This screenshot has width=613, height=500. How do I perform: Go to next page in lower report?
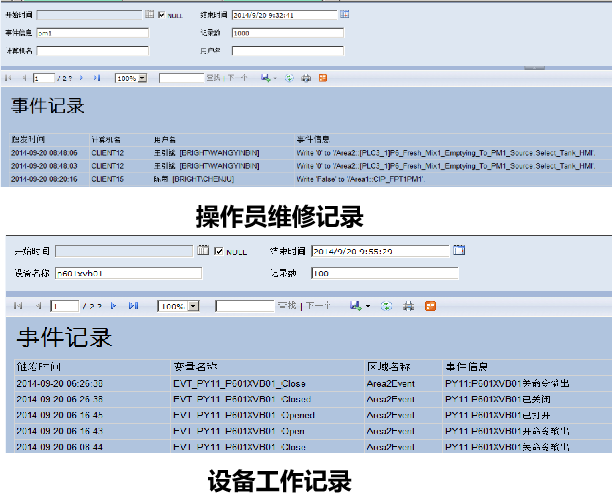113,305
